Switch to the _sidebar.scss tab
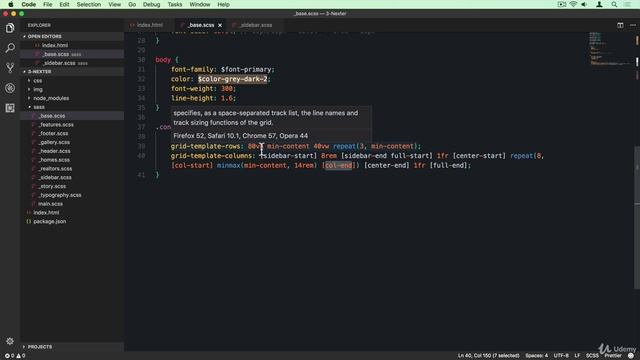 click(256, 25)
